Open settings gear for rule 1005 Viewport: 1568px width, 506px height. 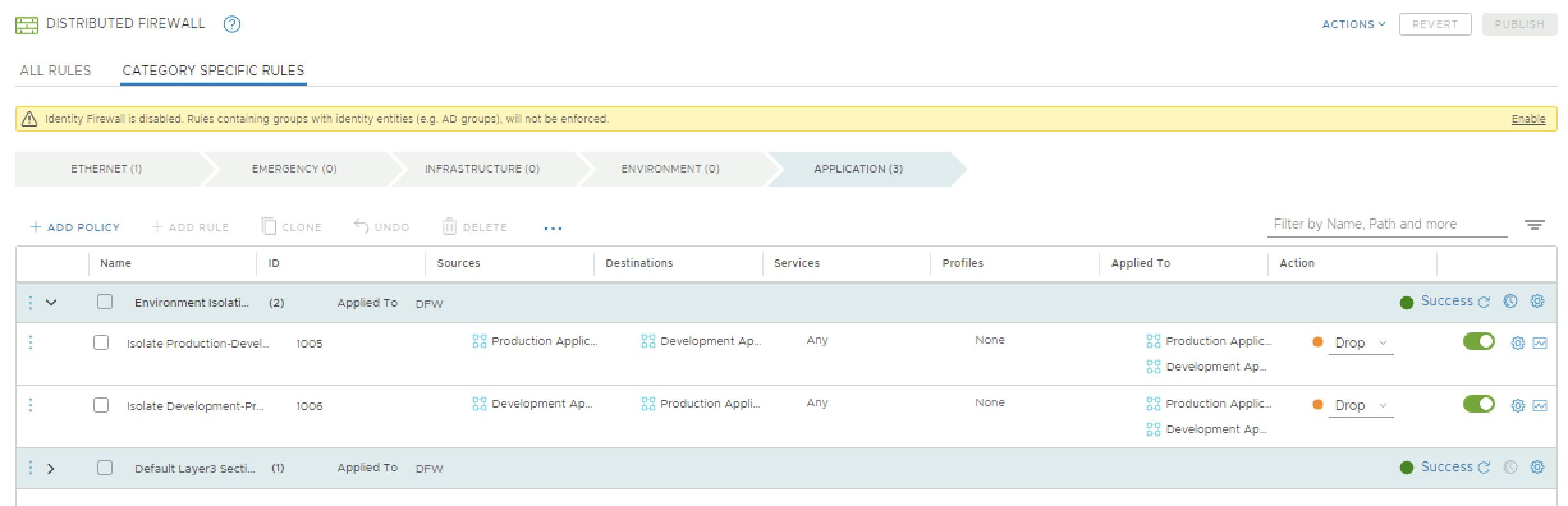pos(1517,343)
